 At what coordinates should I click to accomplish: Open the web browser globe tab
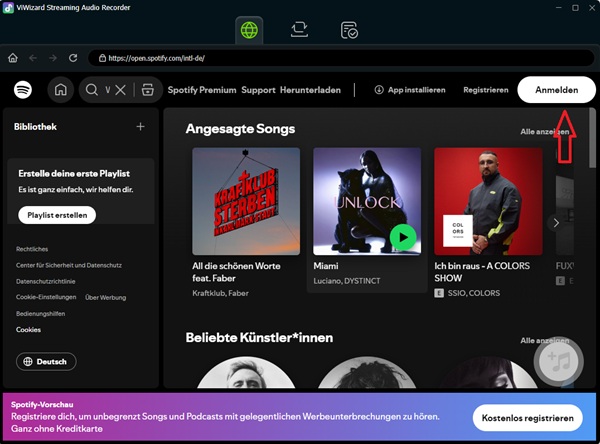tap(249, 30)
